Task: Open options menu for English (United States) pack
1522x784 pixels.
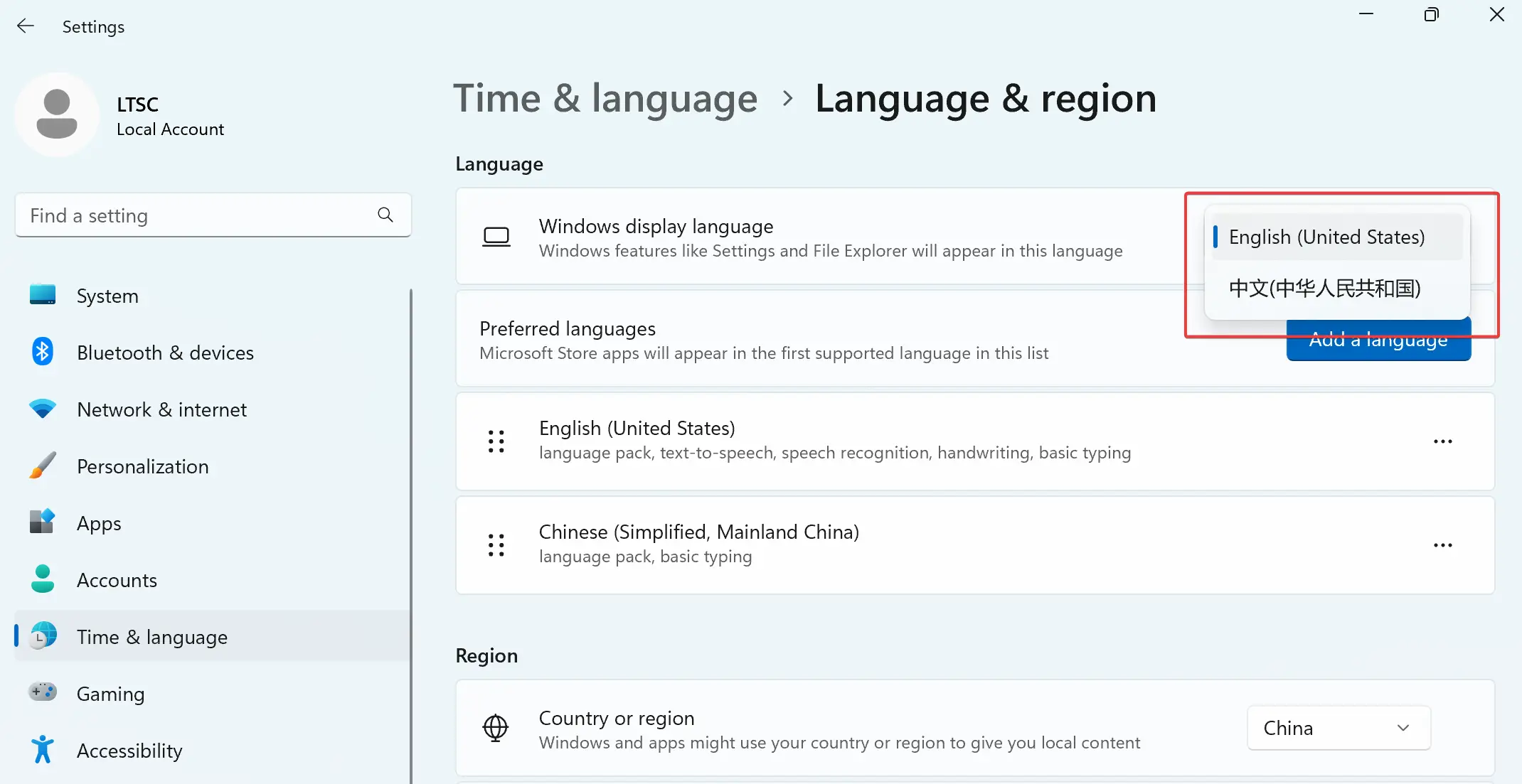Action: [1442, 441]
